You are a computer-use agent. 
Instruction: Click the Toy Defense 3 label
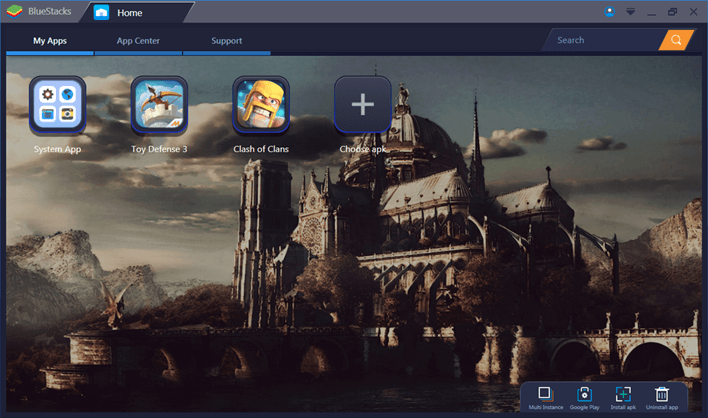[x=159, y=149]
